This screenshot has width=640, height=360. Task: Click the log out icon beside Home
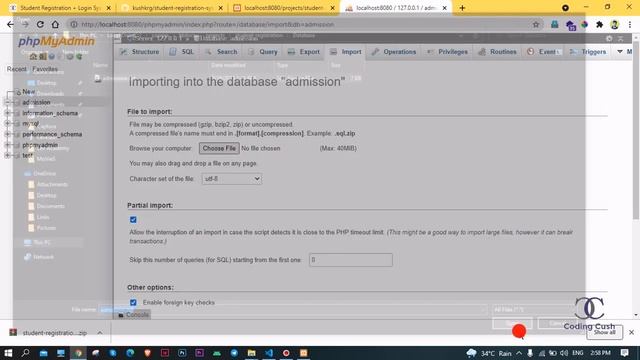coord(42,56)
